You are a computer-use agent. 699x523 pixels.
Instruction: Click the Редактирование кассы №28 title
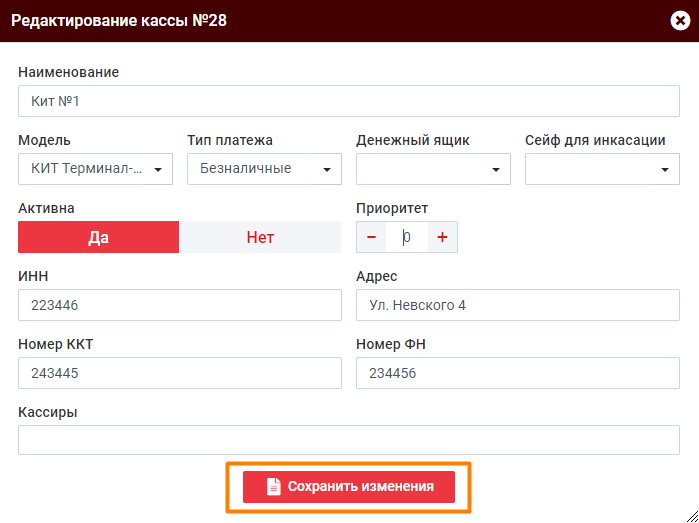[x=119, y=20]
